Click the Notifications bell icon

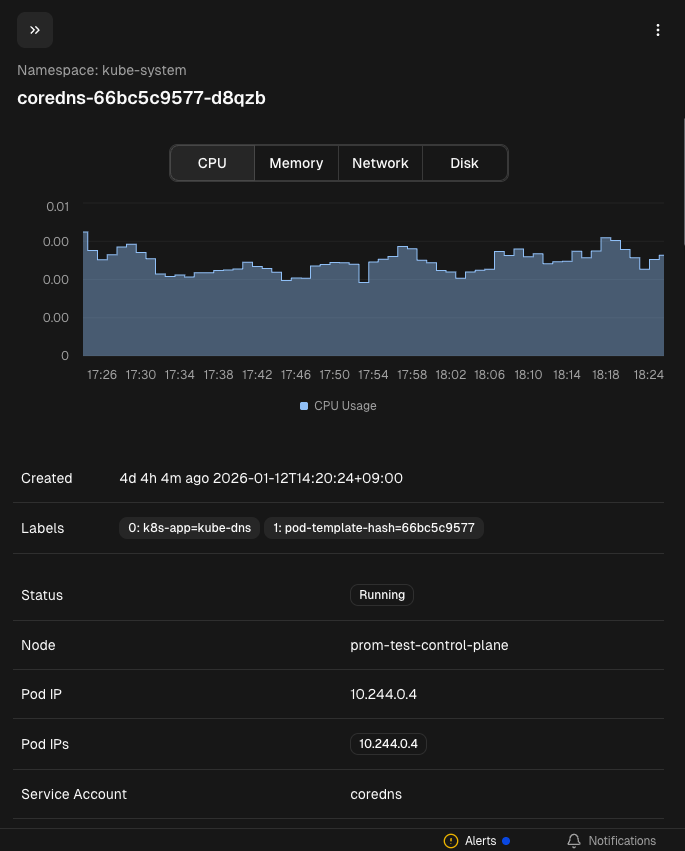(574, 841)
